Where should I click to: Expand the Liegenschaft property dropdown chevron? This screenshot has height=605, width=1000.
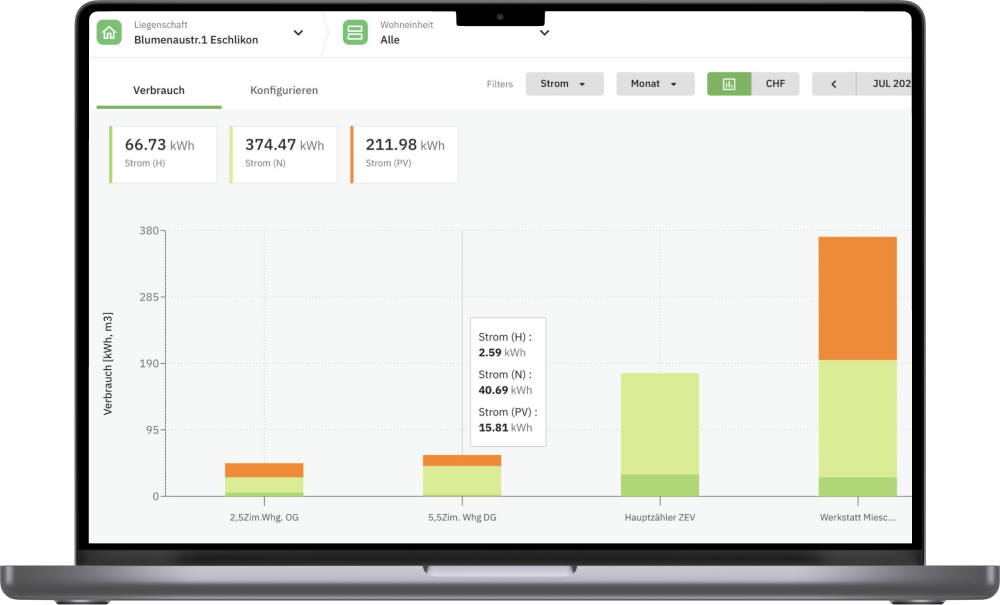point(298,33)
